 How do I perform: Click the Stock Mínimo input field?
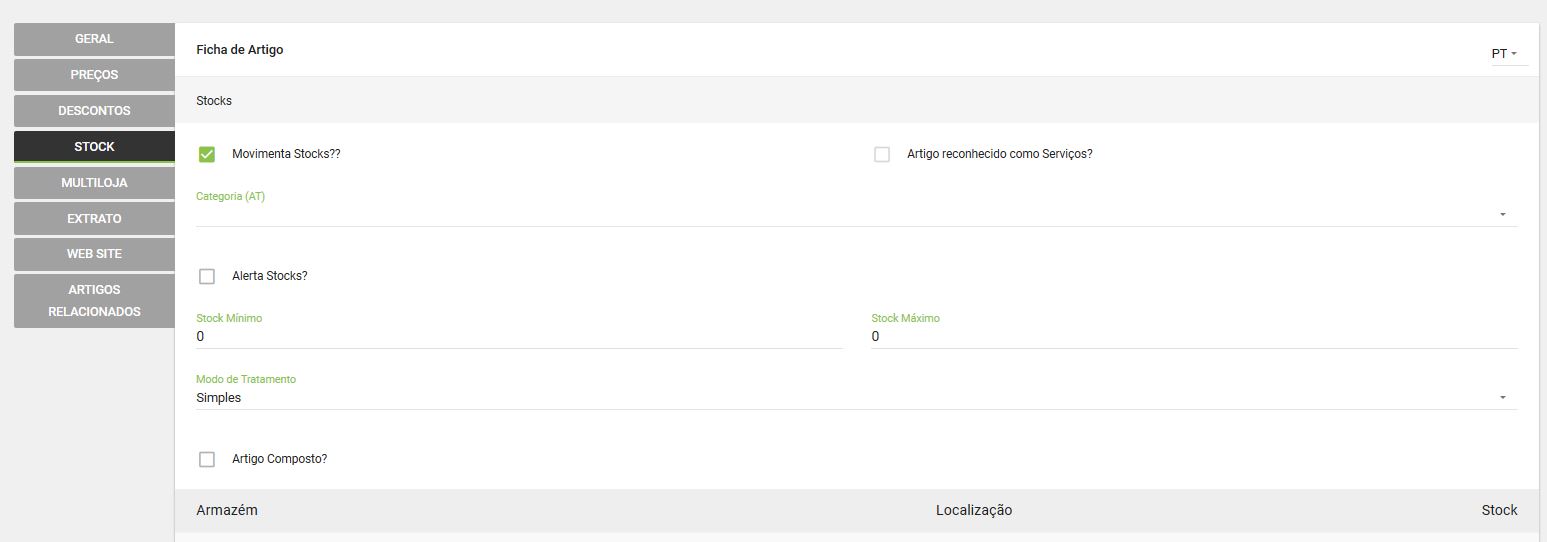click(519, 337)
